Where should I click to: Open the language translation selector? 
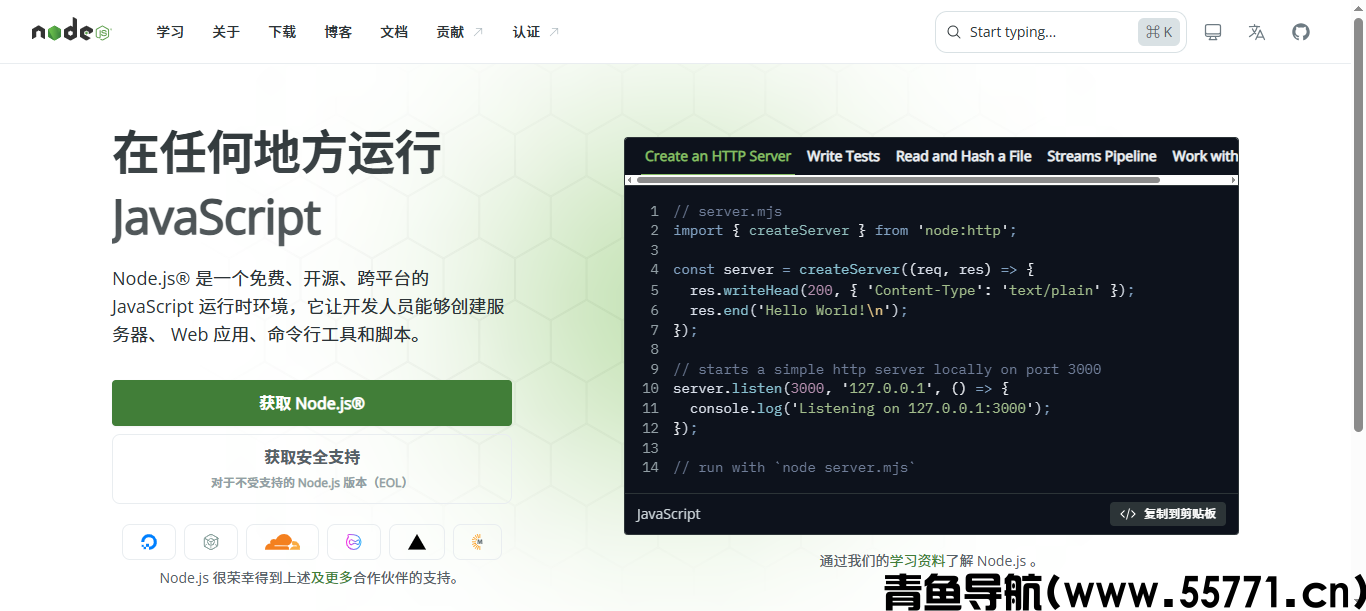point(1257,32)
